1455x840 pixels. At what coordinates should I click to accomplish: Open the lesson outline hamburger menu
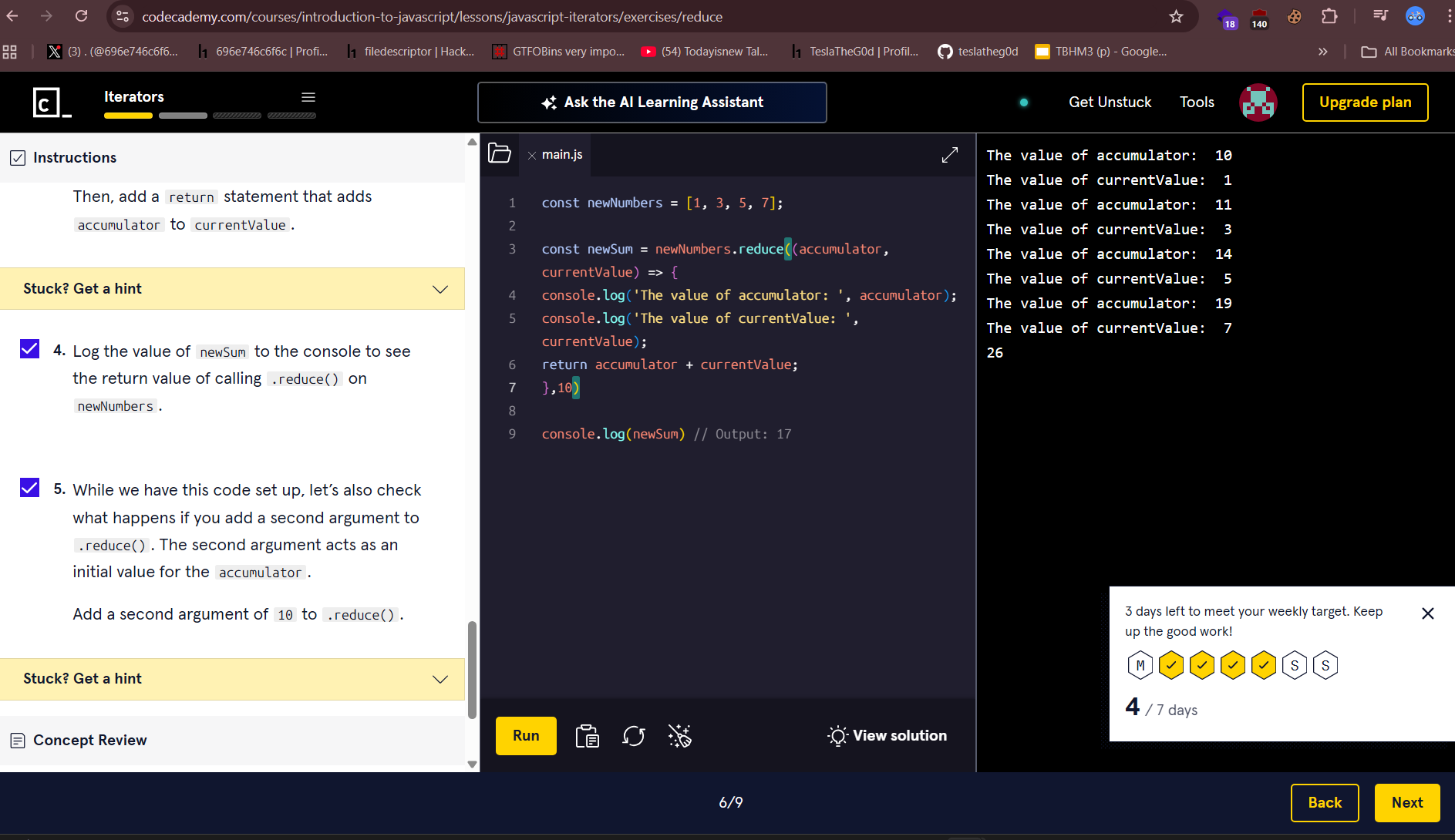[308, 97]
